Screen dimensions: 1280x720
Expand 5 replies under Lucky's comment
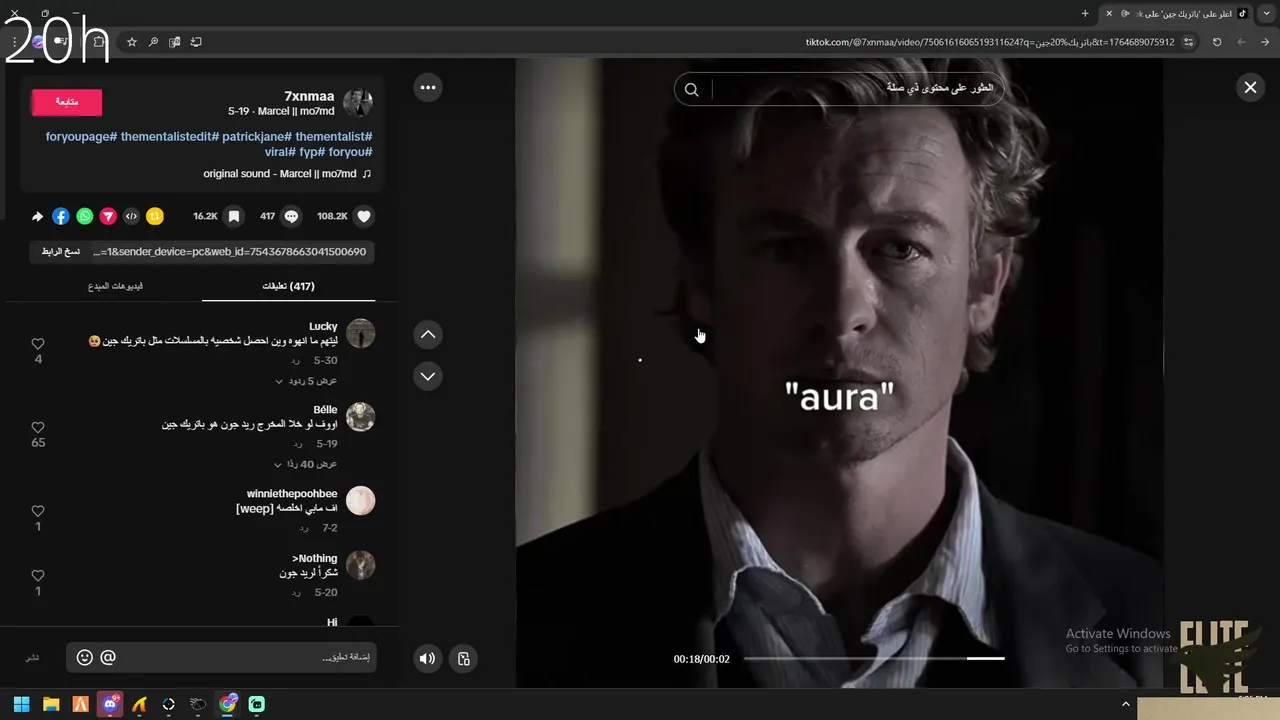click(x=306, y=381)
